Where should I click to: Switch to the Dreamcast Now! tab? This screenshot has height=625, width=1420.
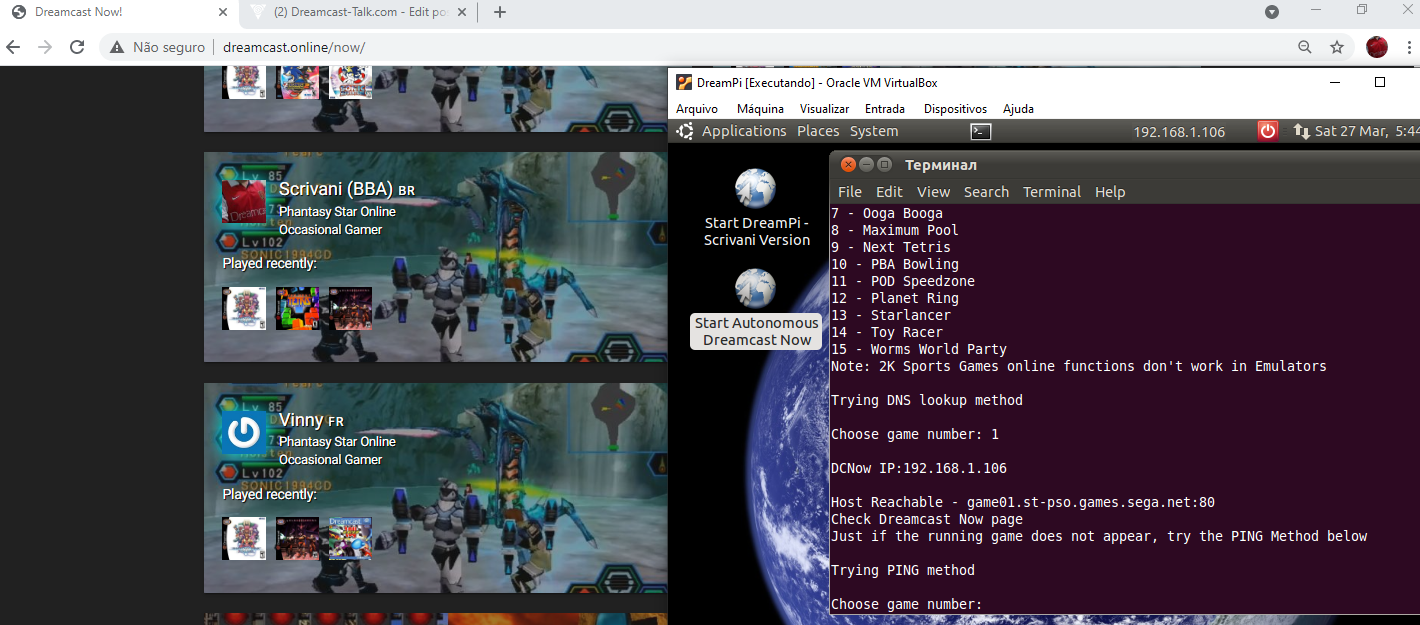pos(118,12)
